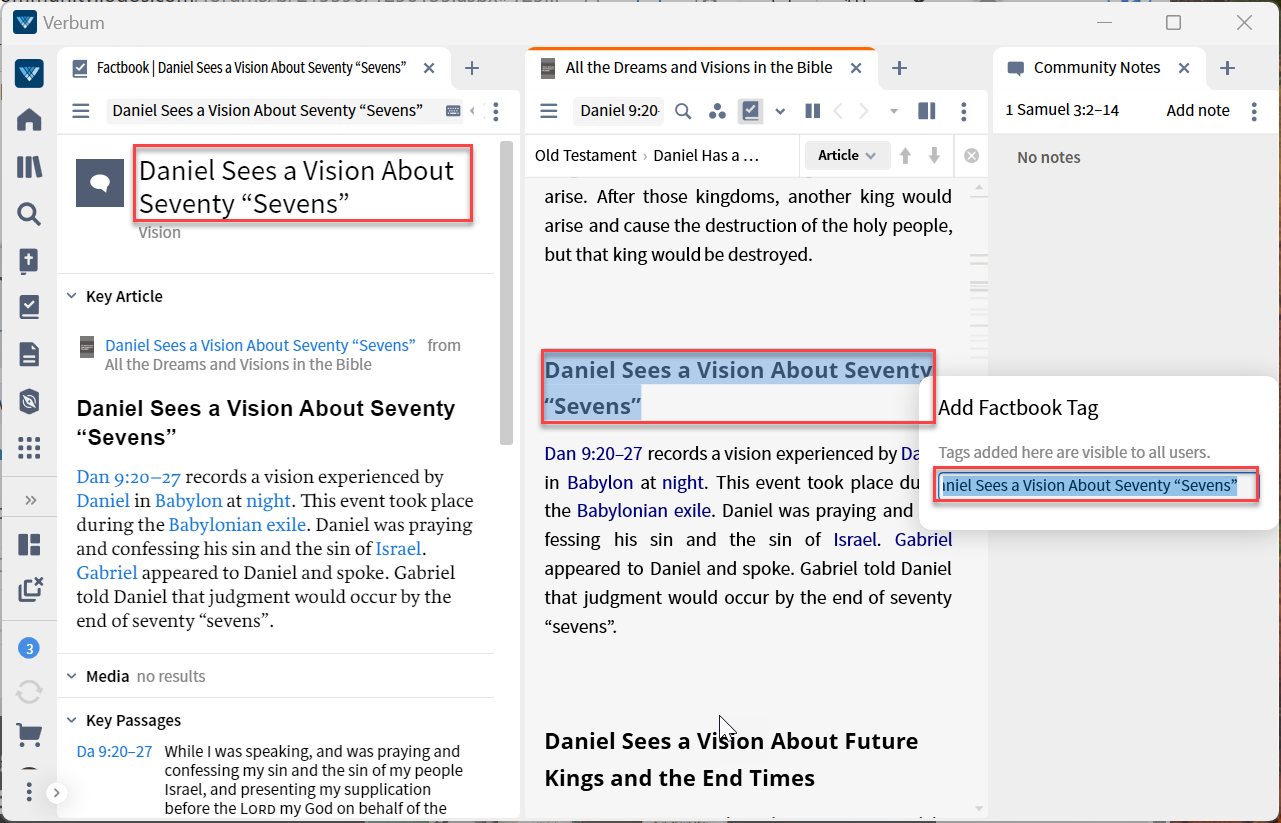Open dropdown arrow beside Factbook toolbar button

pyautogui.click(x=781, y=111)
